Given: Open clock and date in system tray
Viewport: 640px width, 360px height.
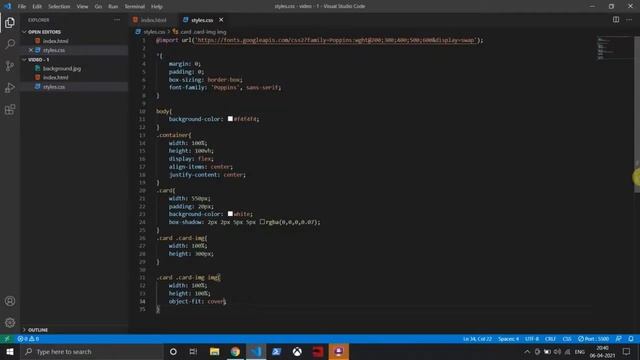Looking at the screenshot, I should click(602, 351).
